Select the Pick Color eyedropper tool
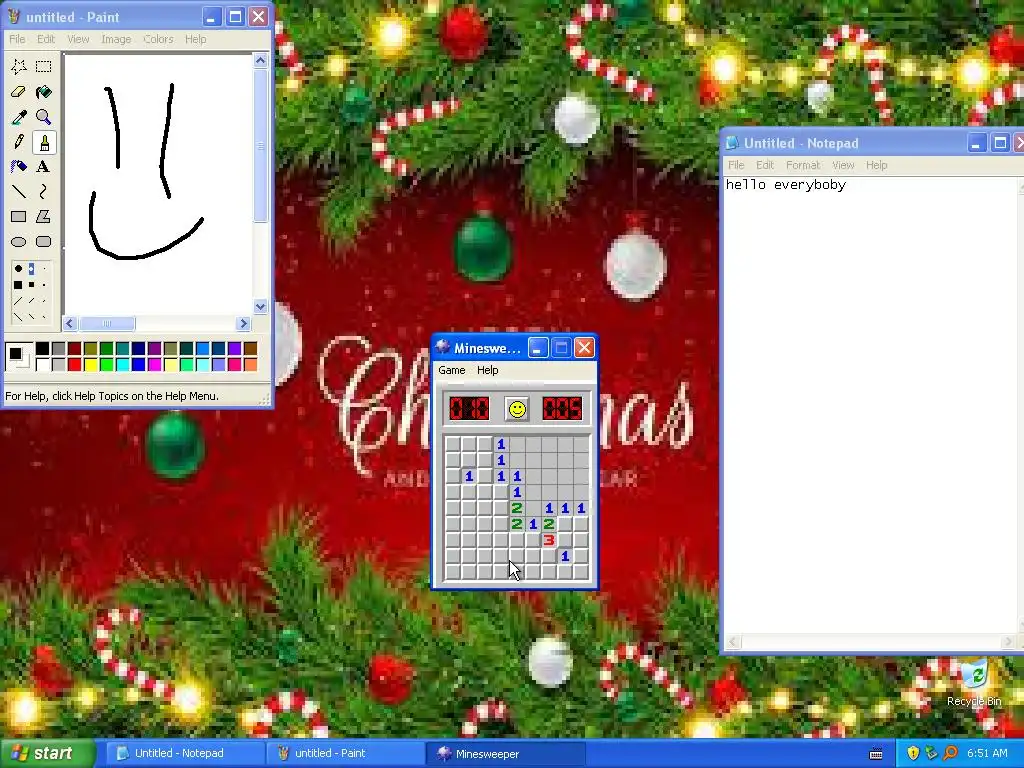The height and width of the screenshot is (768, 1024). coord(18,117)
